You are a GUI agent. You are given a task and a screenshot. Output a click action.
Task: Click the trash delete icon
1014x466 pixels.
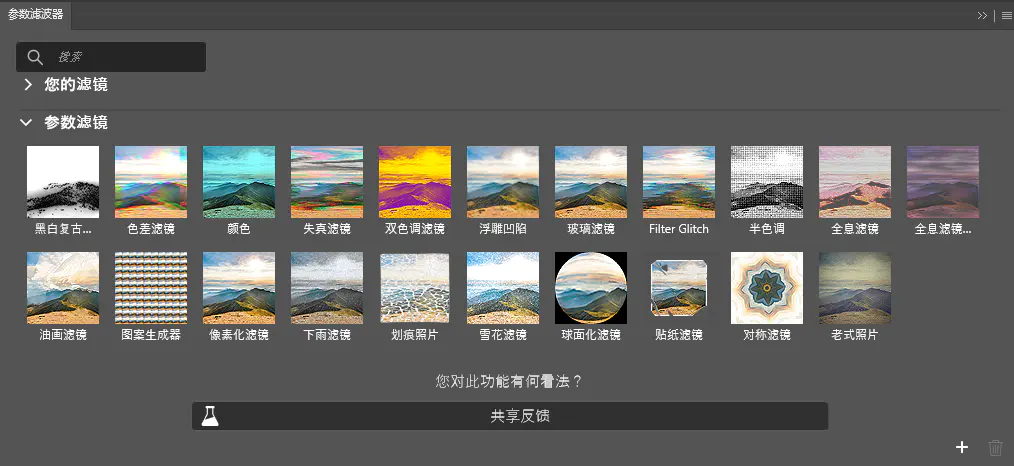995,448
